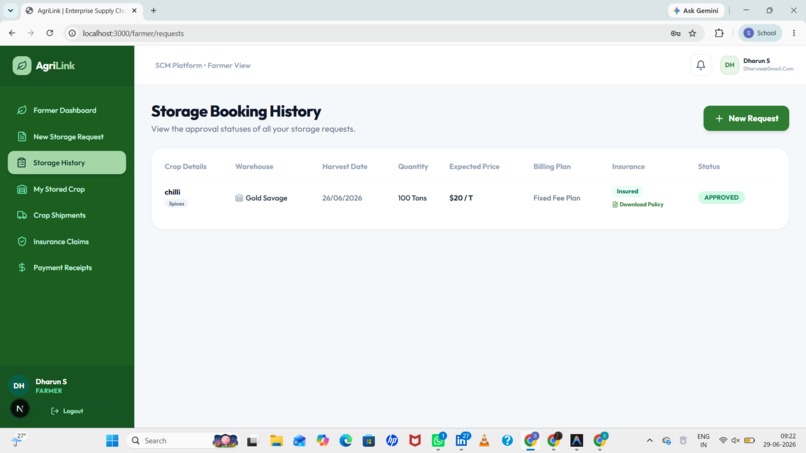The width and height of the screenshot is (806, 453).
Task: Click the Crop Details column header
Action: [186, 167]
